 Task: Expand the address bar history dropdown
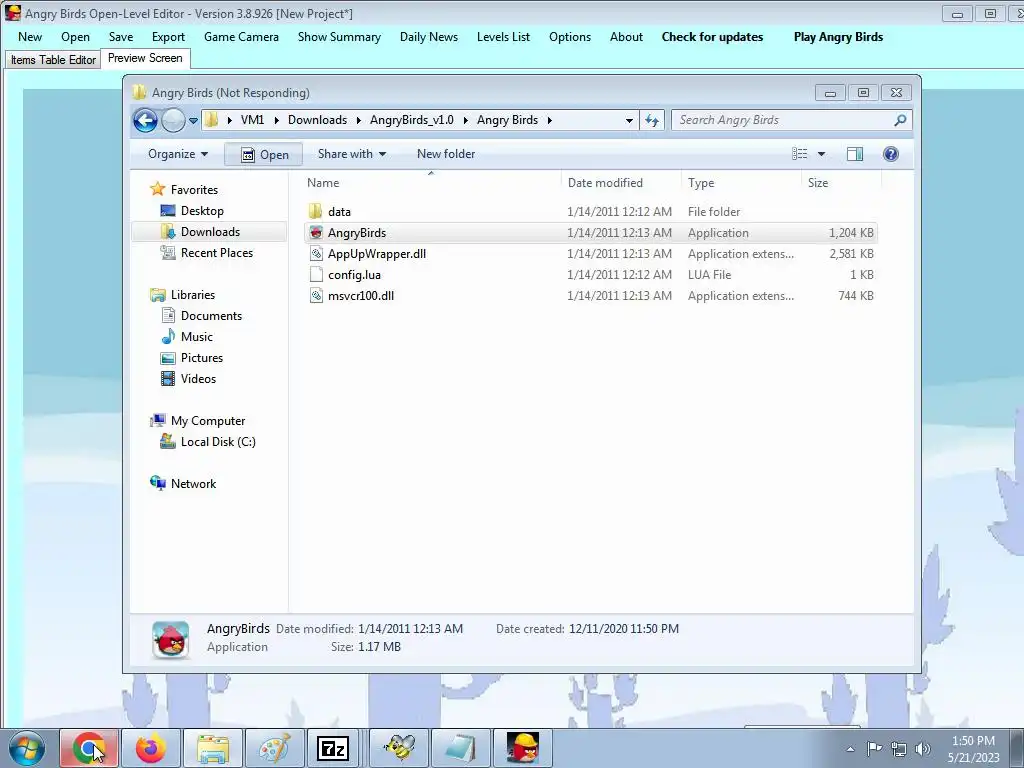coord(629,120)
